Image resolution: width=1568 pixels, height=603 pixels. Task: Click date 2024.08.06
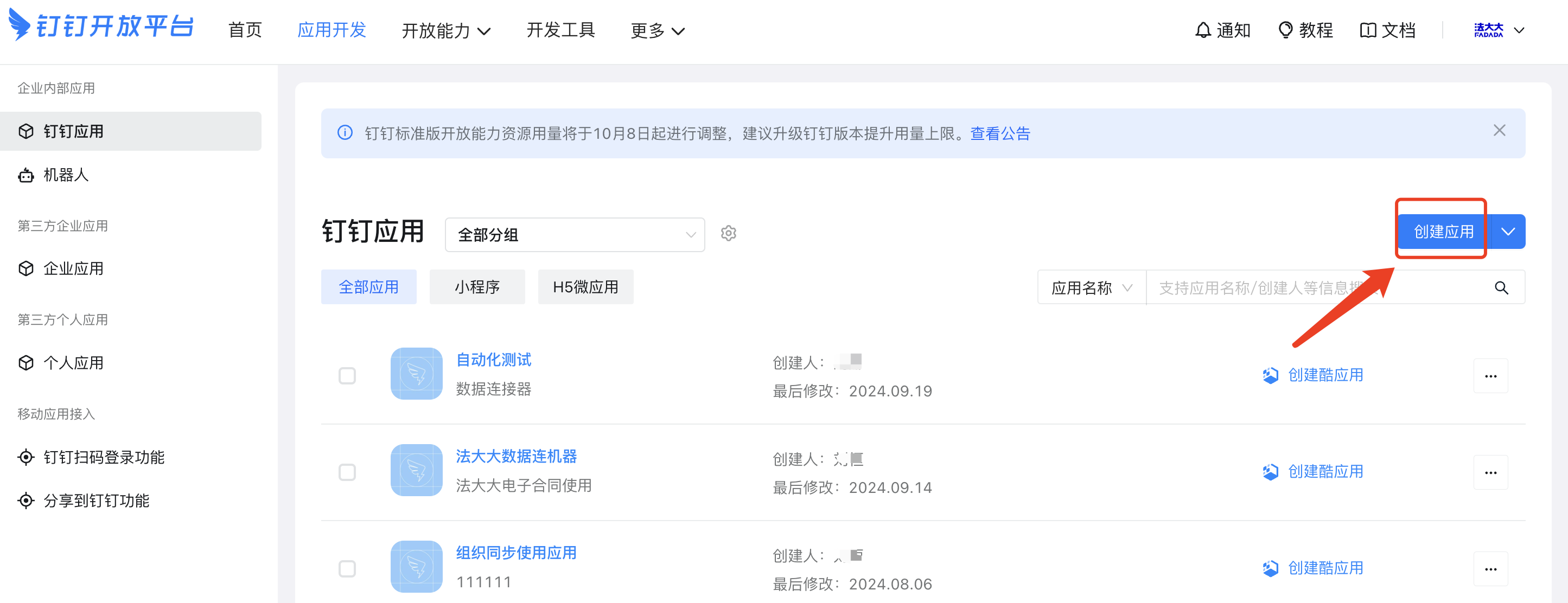890,584
